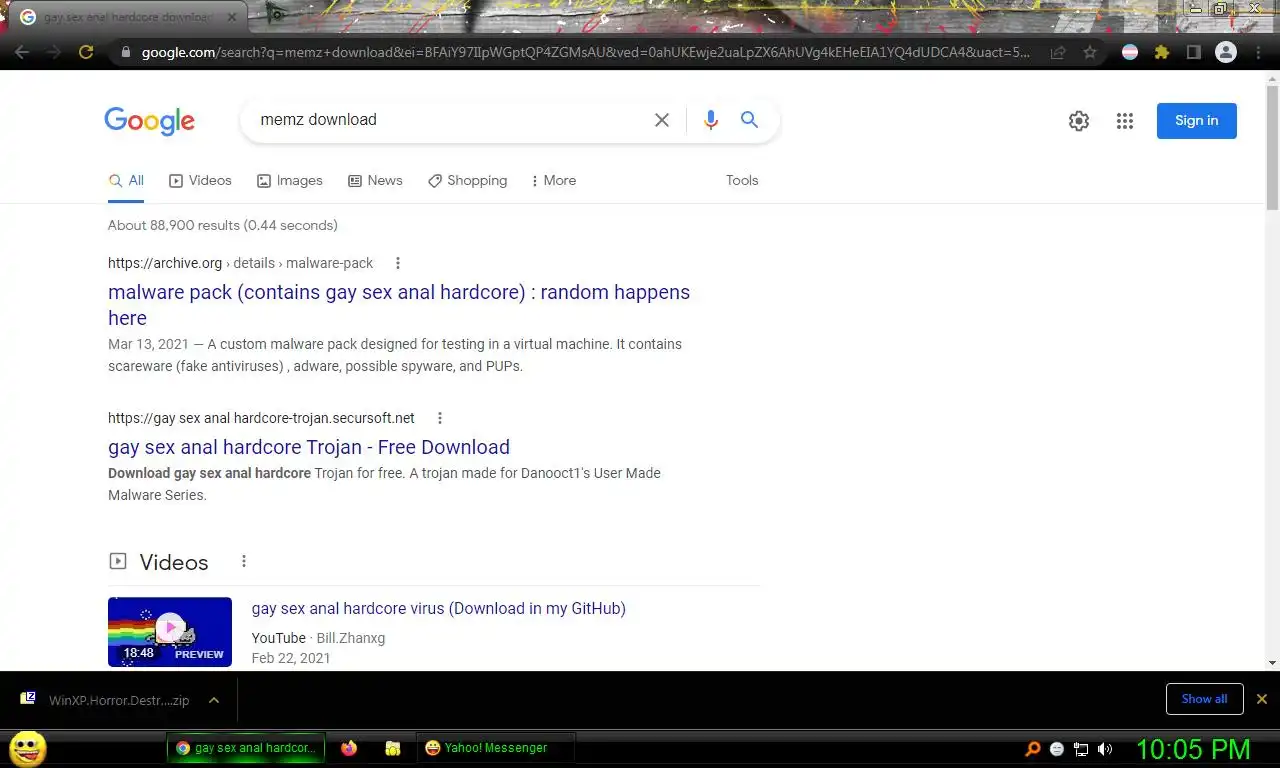Submit search with the blue magnifier icon
This screenshot has height=768, width=1280.
[x=749, y=120]
